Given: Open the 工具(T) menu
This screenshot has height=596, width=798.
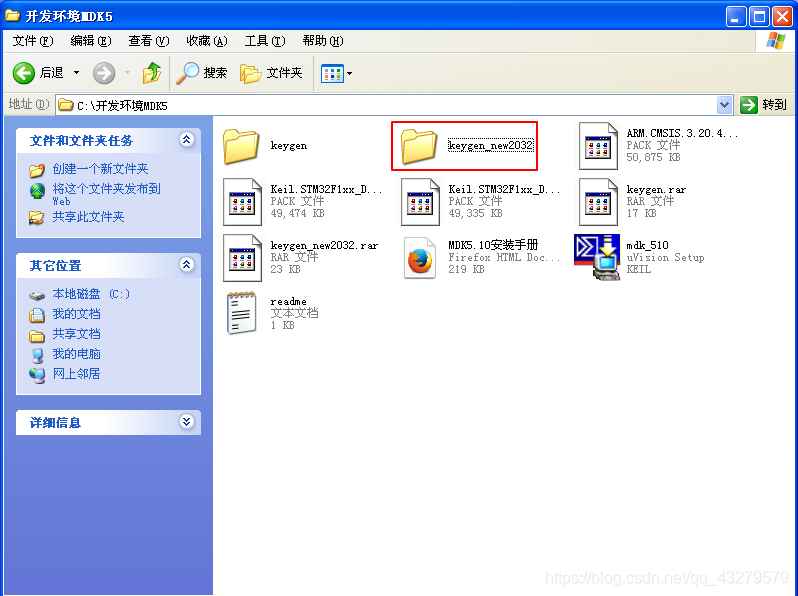Looking at the screenshot, I should click(265, 41).
